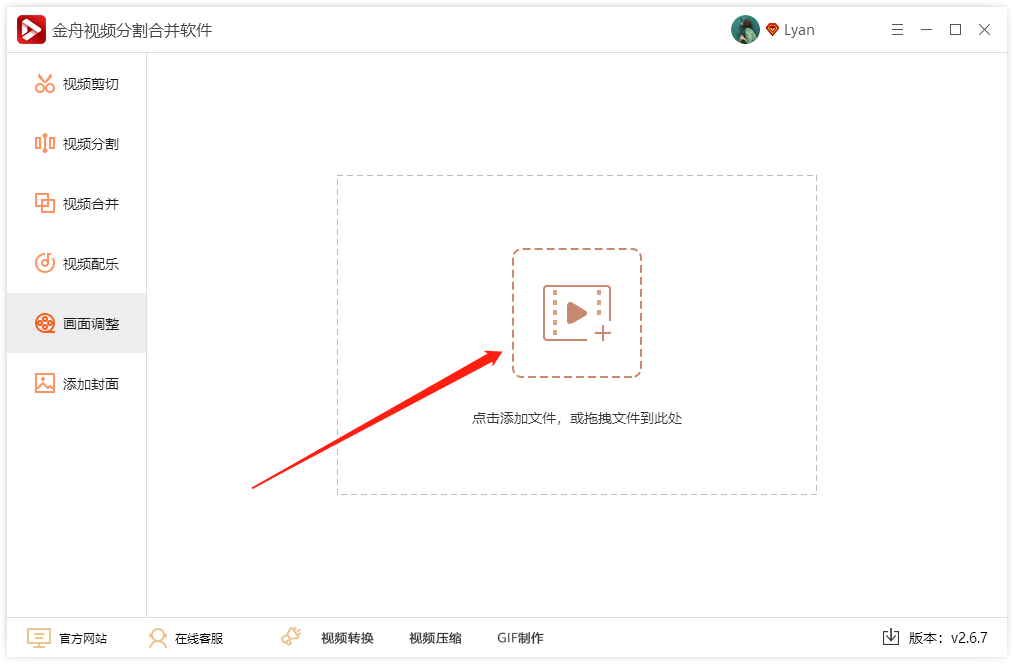Open the hamburger menu in title bar
This screenshot has height=664, width=1014.
point(897,30)
